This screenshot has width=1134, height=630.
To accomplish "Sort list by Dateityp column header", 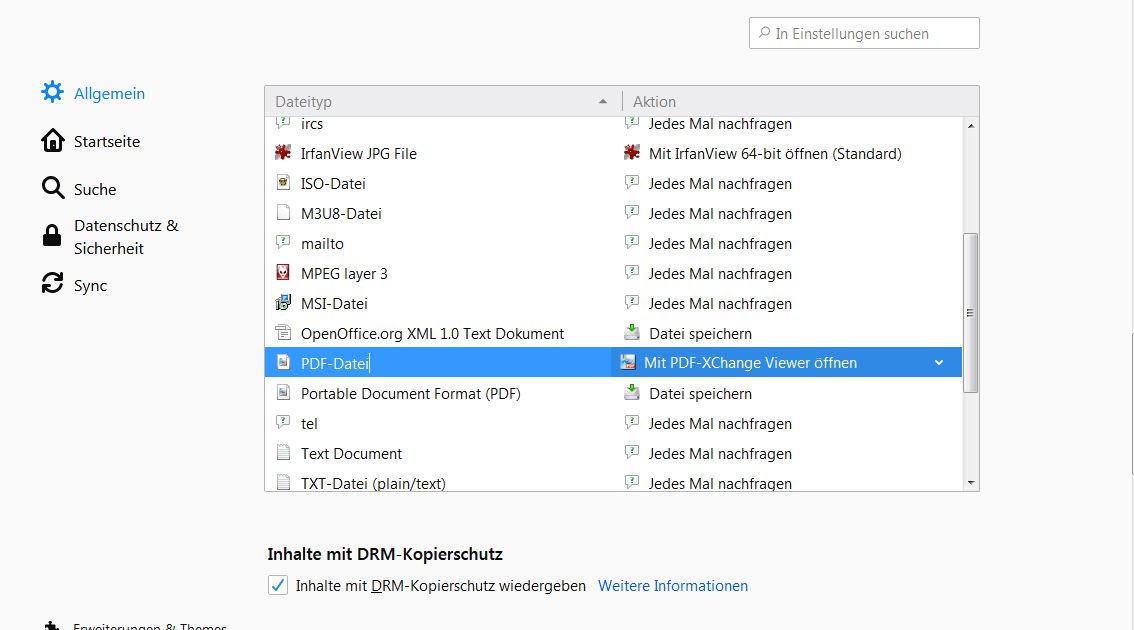I will click(440, 102).
